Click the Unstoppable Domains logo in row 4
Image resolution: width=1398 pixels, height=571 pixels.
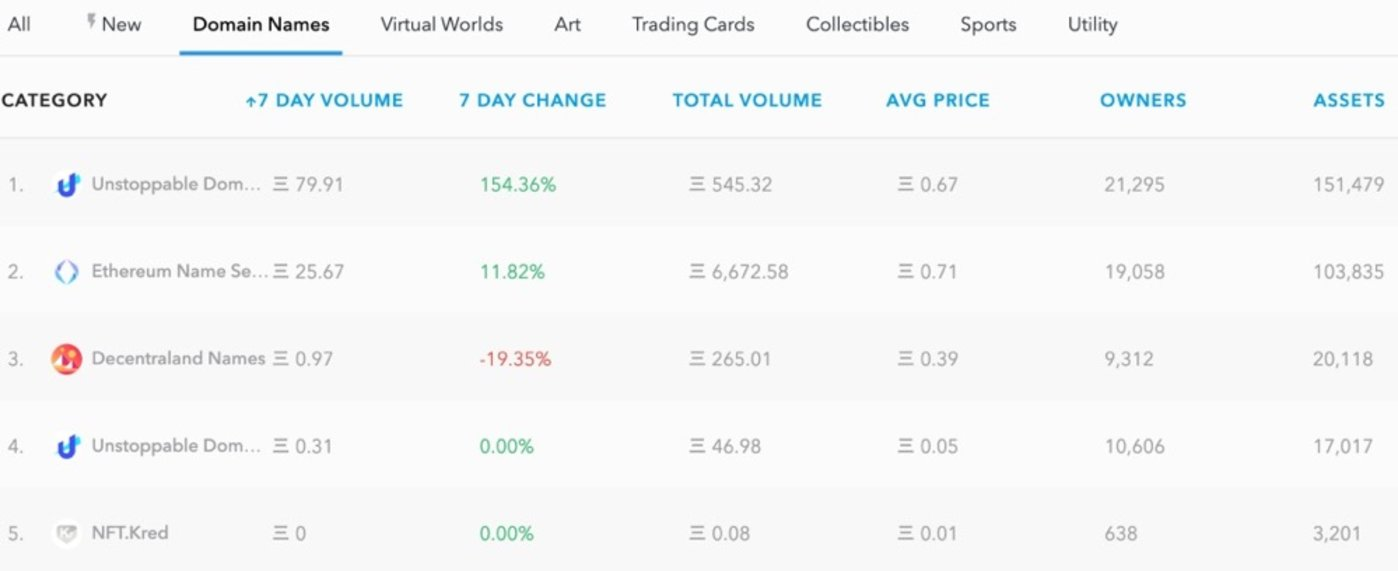67,446
